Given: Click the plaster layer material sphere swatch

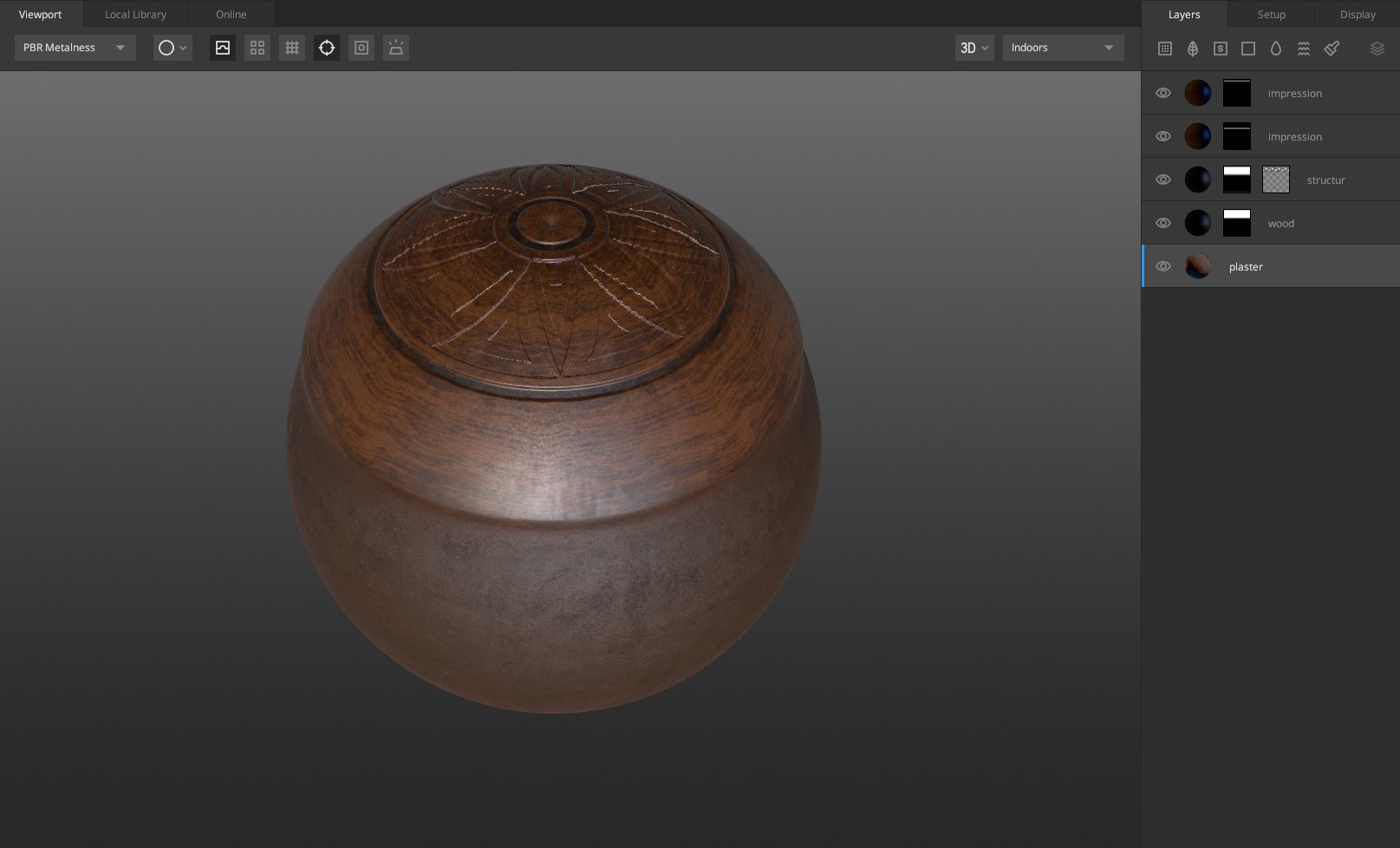Looking at the screenshot, I should 1198,266.
